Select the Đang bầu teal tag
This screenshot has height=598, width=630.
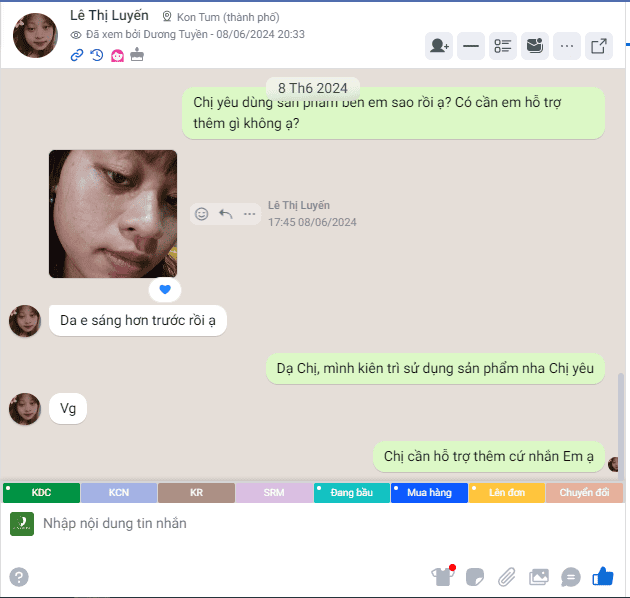(x=352, y=493)
